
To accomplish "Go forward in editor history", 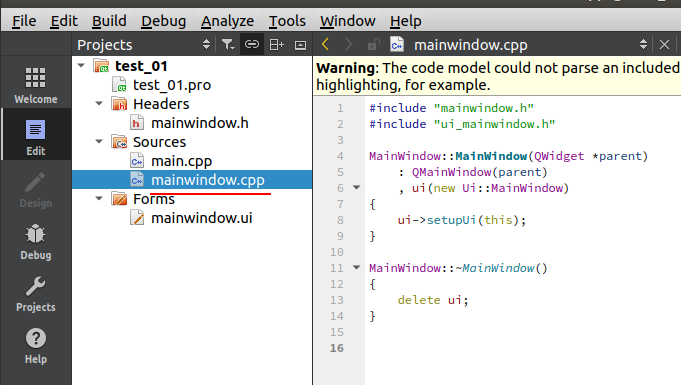I will (x=348, y=44).
